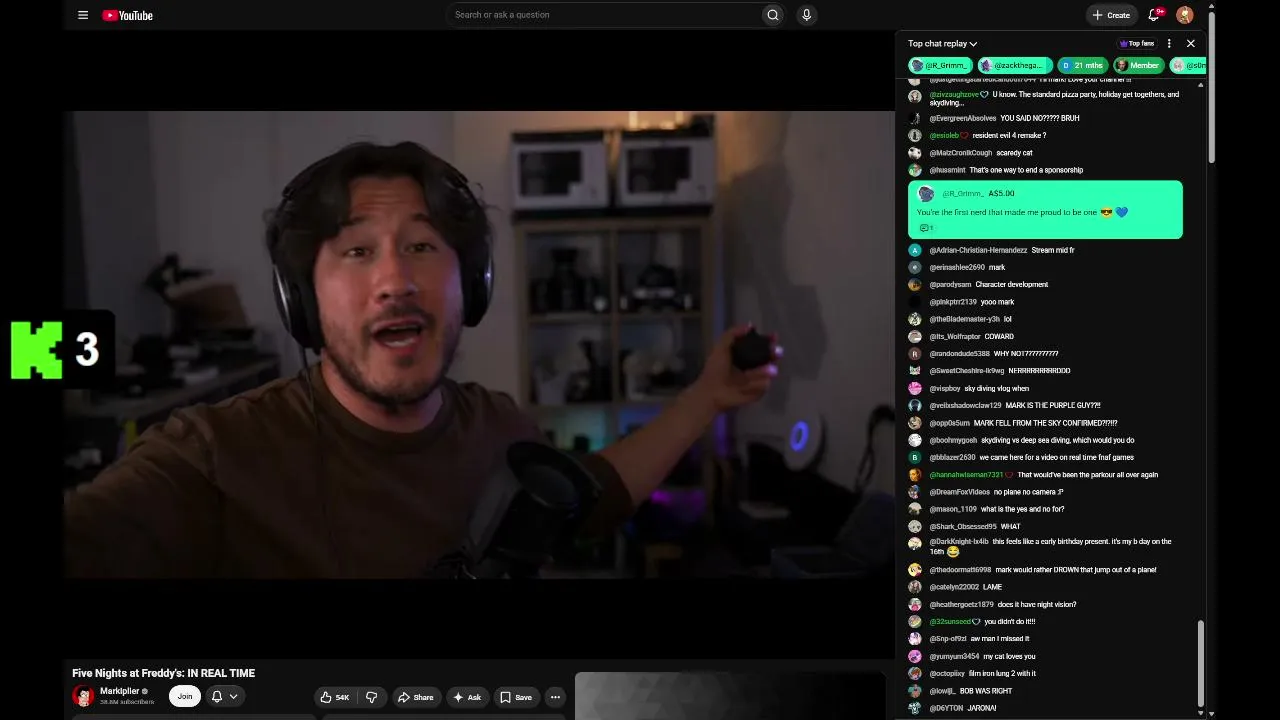1280x720 pixels.
Task: Click @catelyn22002 author name
Action: [953, 587]
